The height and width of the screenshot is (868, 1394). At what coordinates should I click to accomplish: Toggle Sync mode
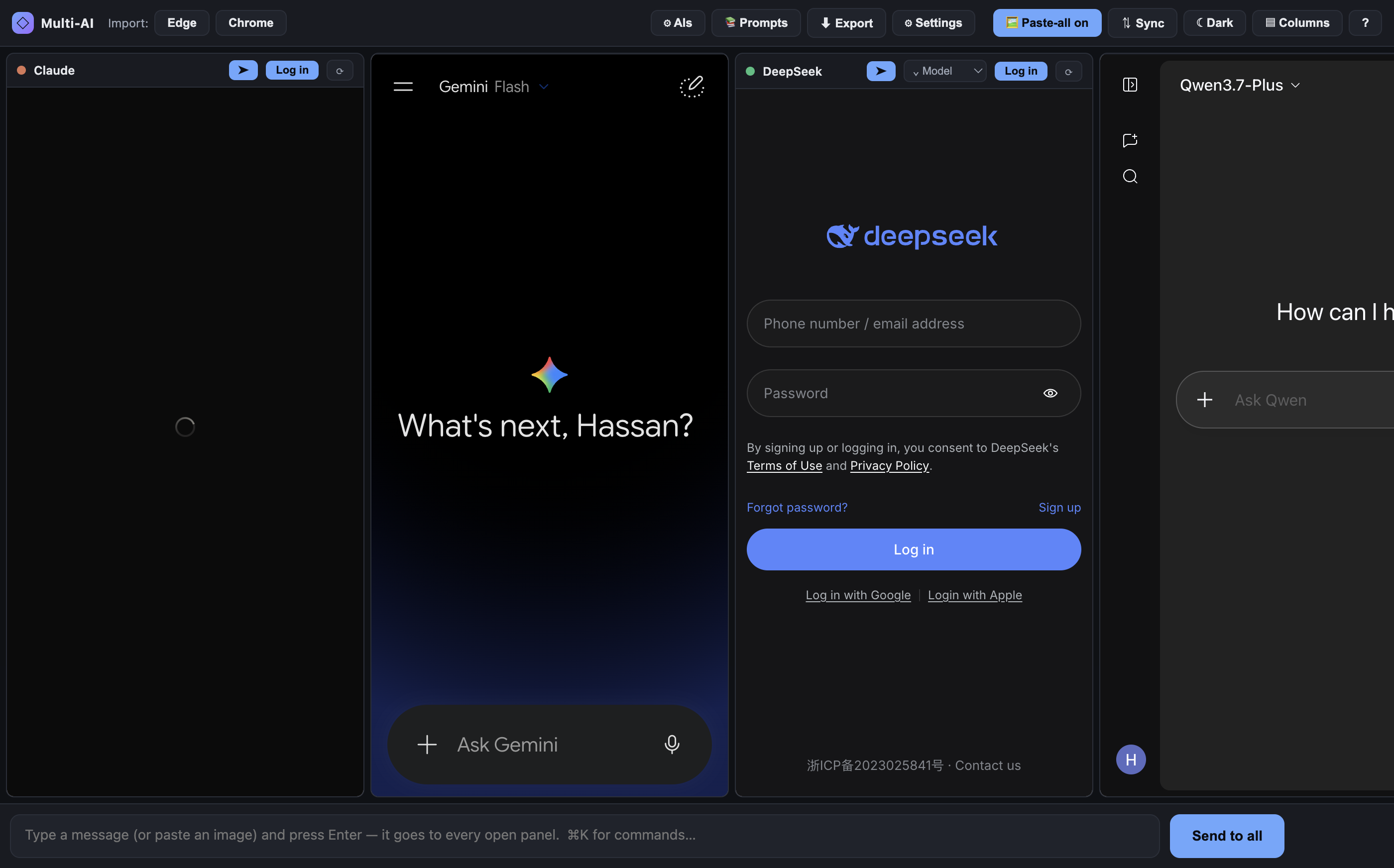coord(1142,23)
